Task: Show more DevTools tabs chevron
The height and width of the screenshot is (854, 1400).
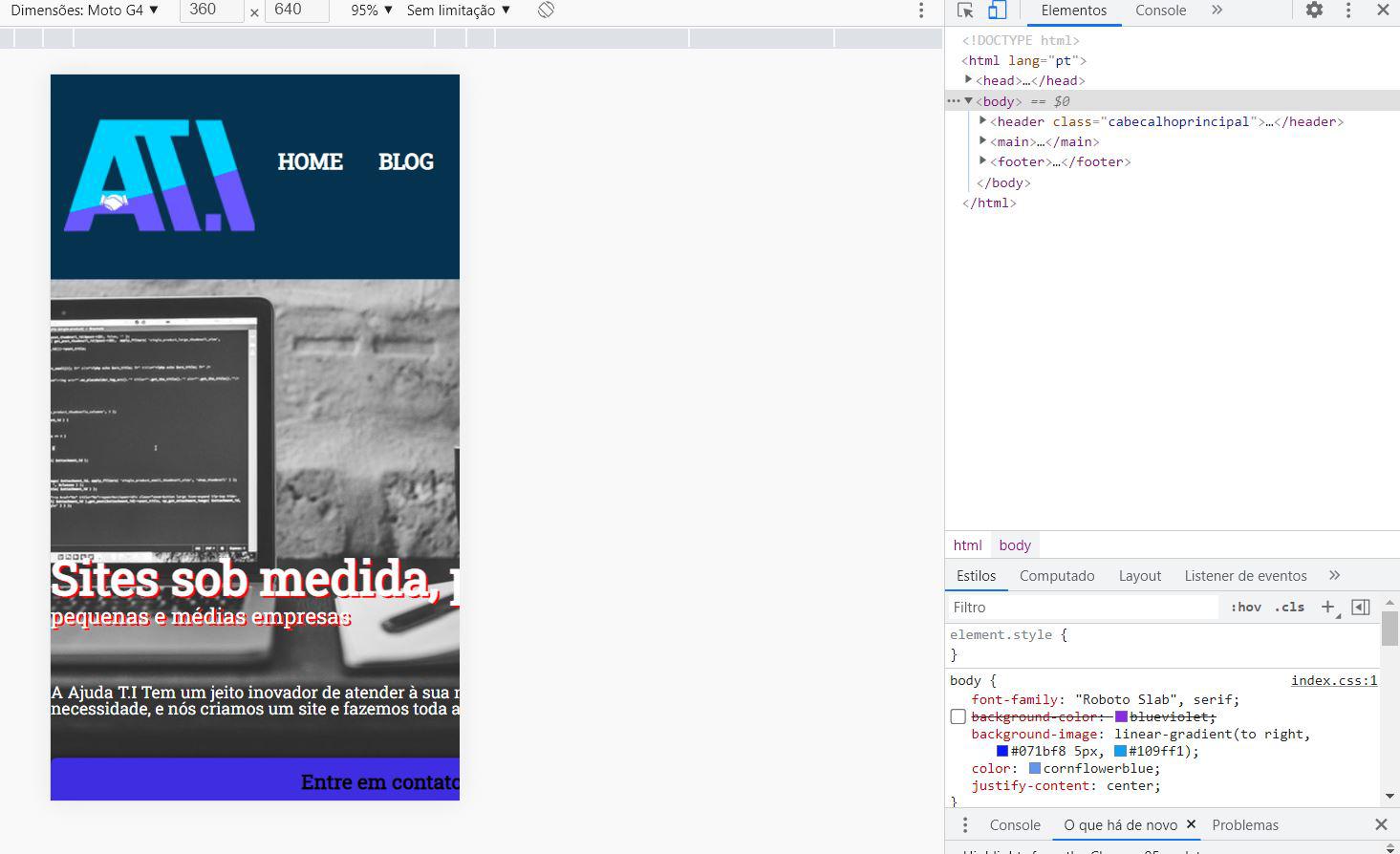Action: pos(1217,11)
